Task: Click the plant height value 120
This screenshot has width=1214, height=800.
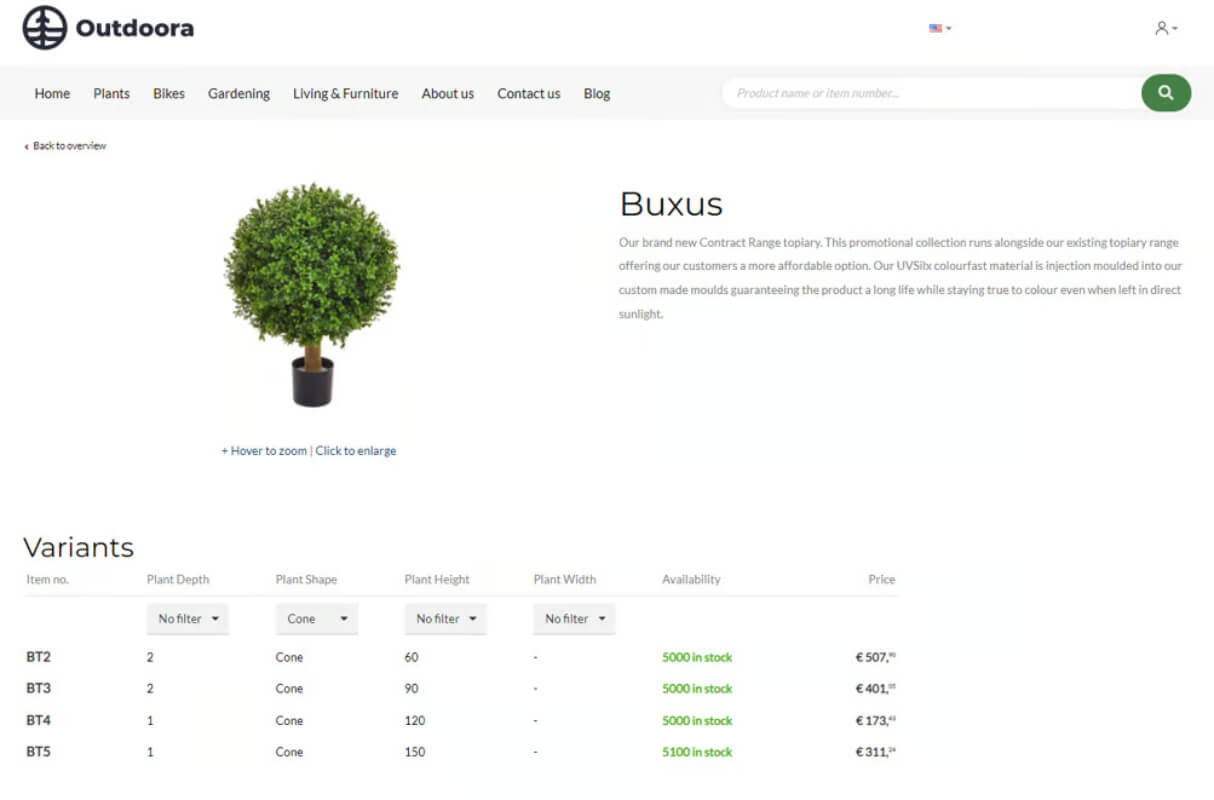Action: click(x=415, y=720)
